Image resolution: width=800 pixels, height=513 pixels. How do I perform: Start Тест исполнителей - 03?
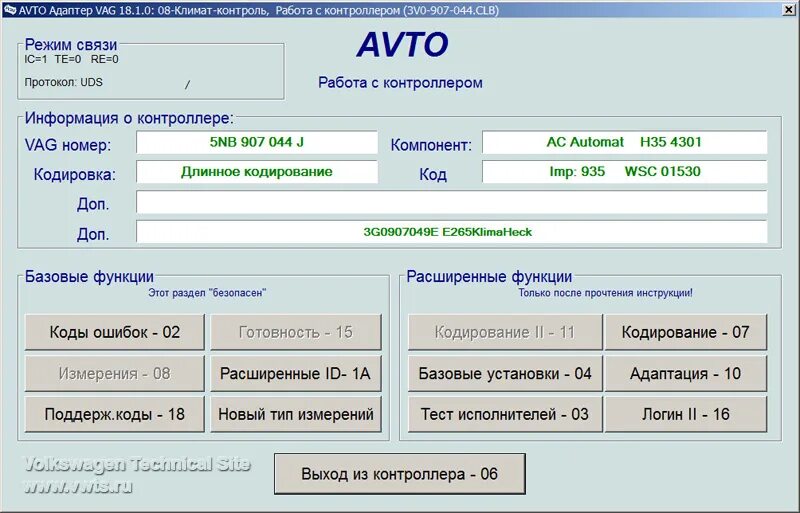pyautogui.click(x=505, y=414)
